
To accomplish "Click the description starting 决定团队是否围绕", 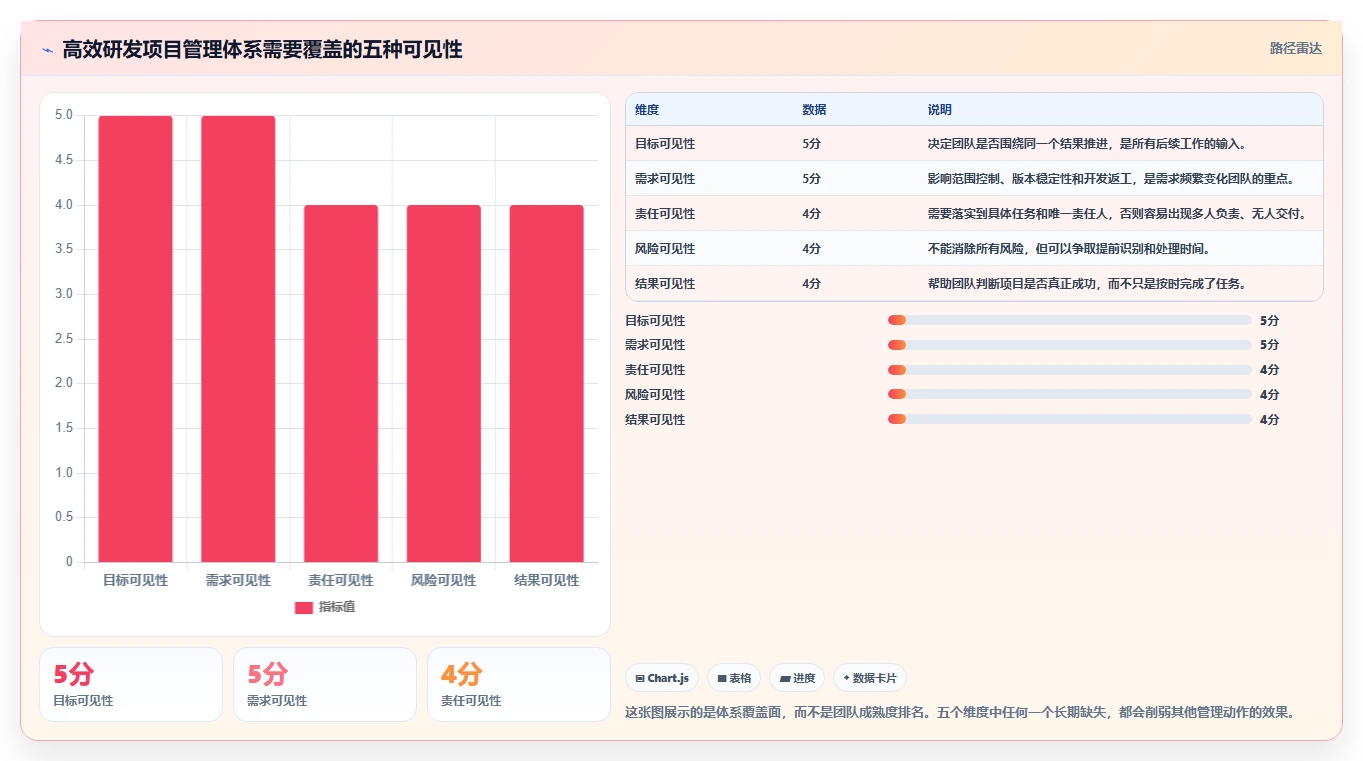I will click(1086, 144).
